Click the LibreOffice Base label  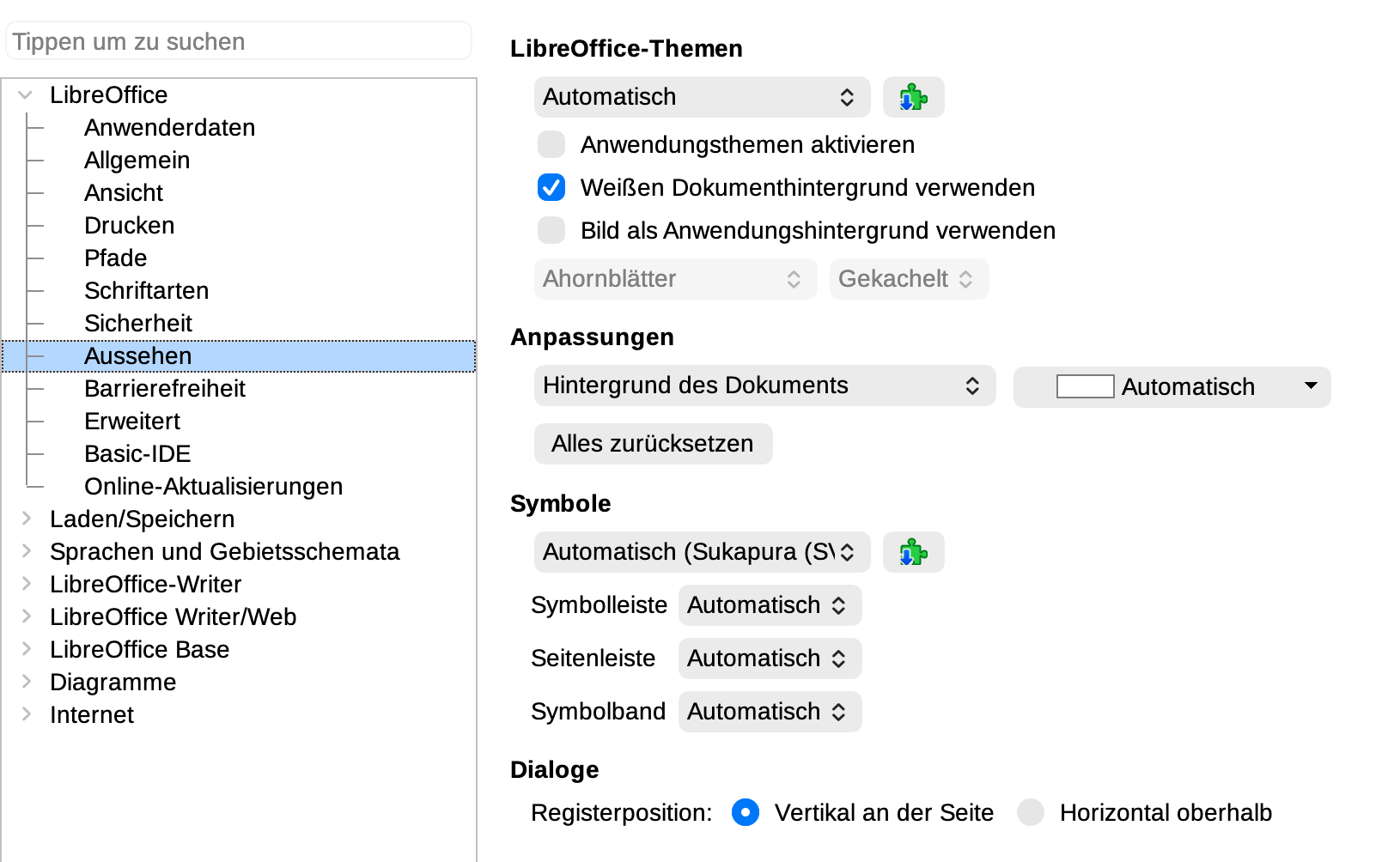tap(139, 649)
